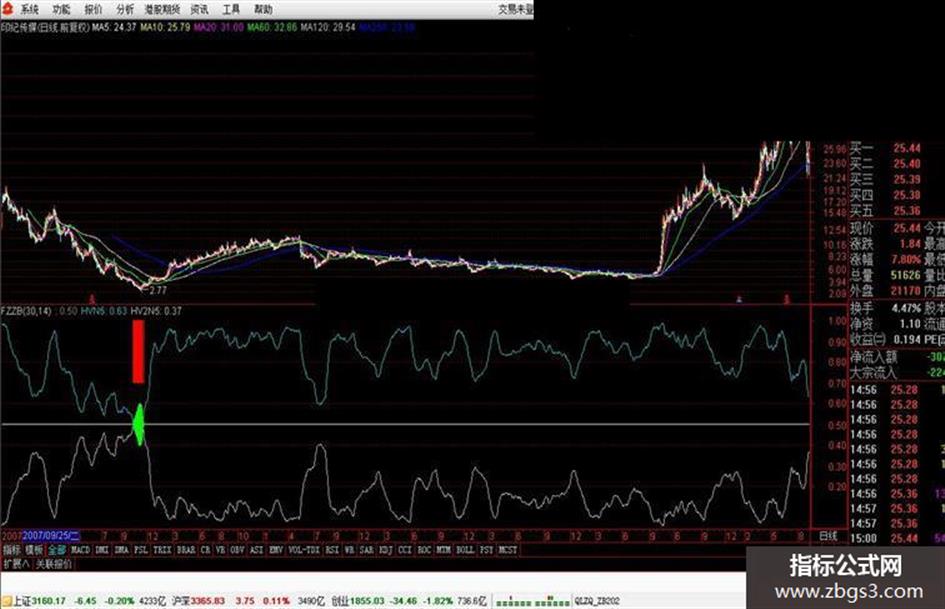Click the MA120: 29.54 label
This screenshot has height=609, width=945.
(328, 27)
